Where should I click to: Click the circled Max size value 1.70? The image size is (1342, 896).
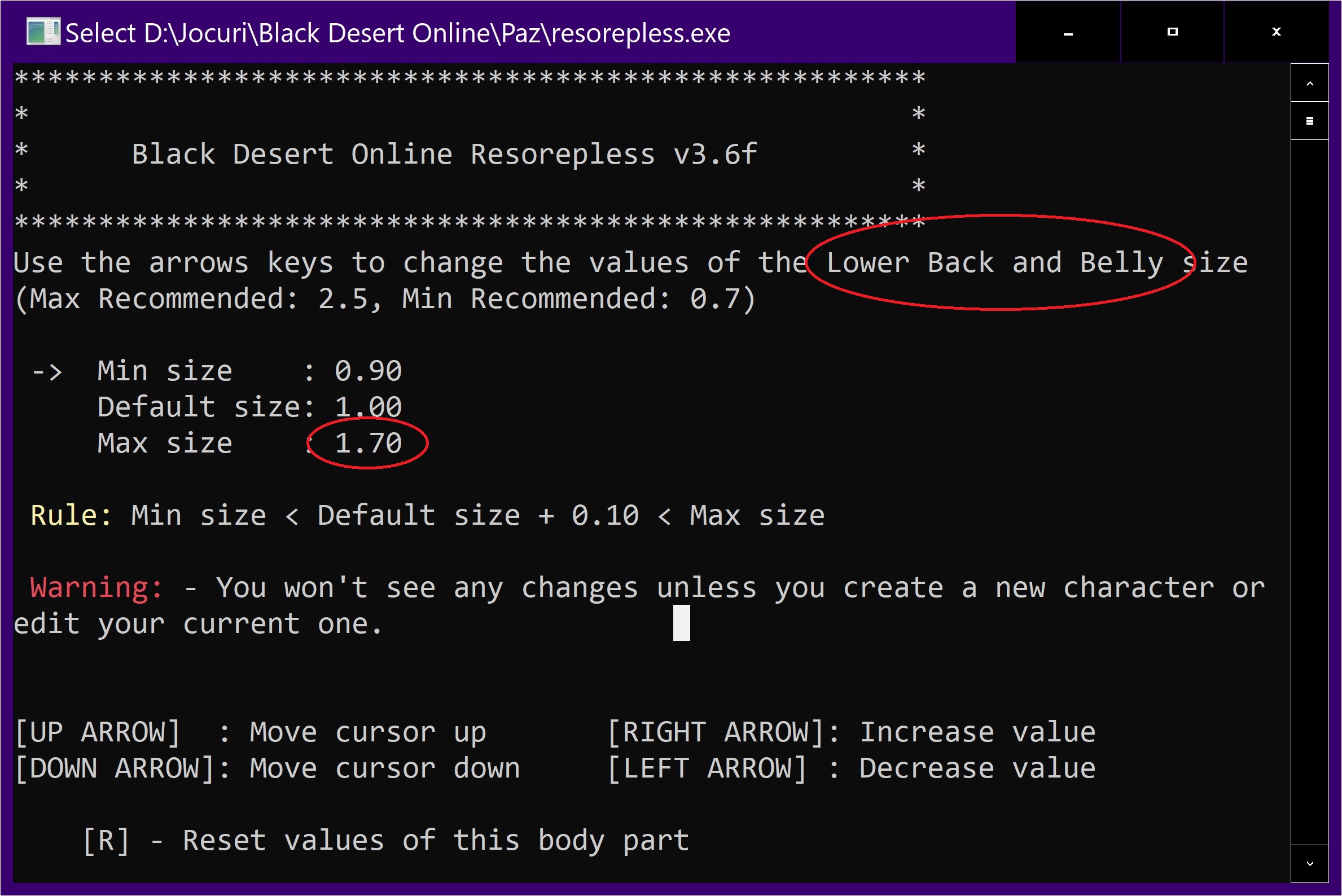[368, 443]
